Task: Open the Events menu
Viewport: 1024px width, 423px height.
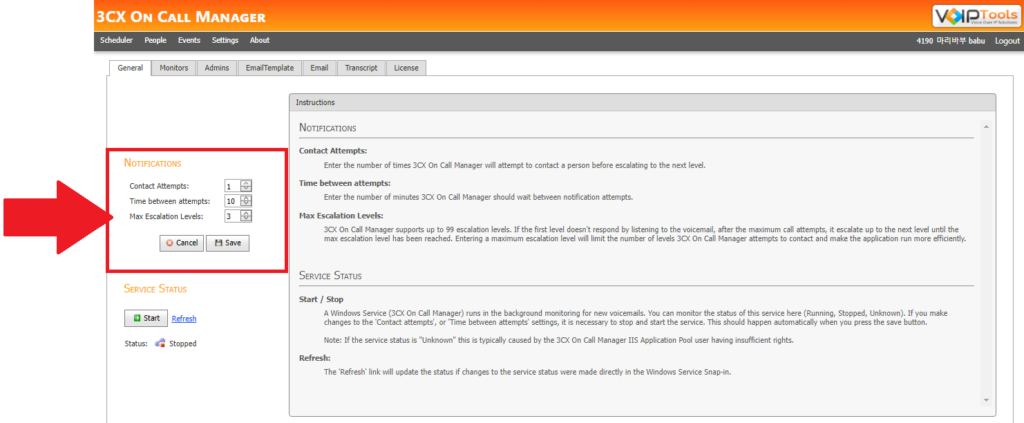Action: coord(189,40)
